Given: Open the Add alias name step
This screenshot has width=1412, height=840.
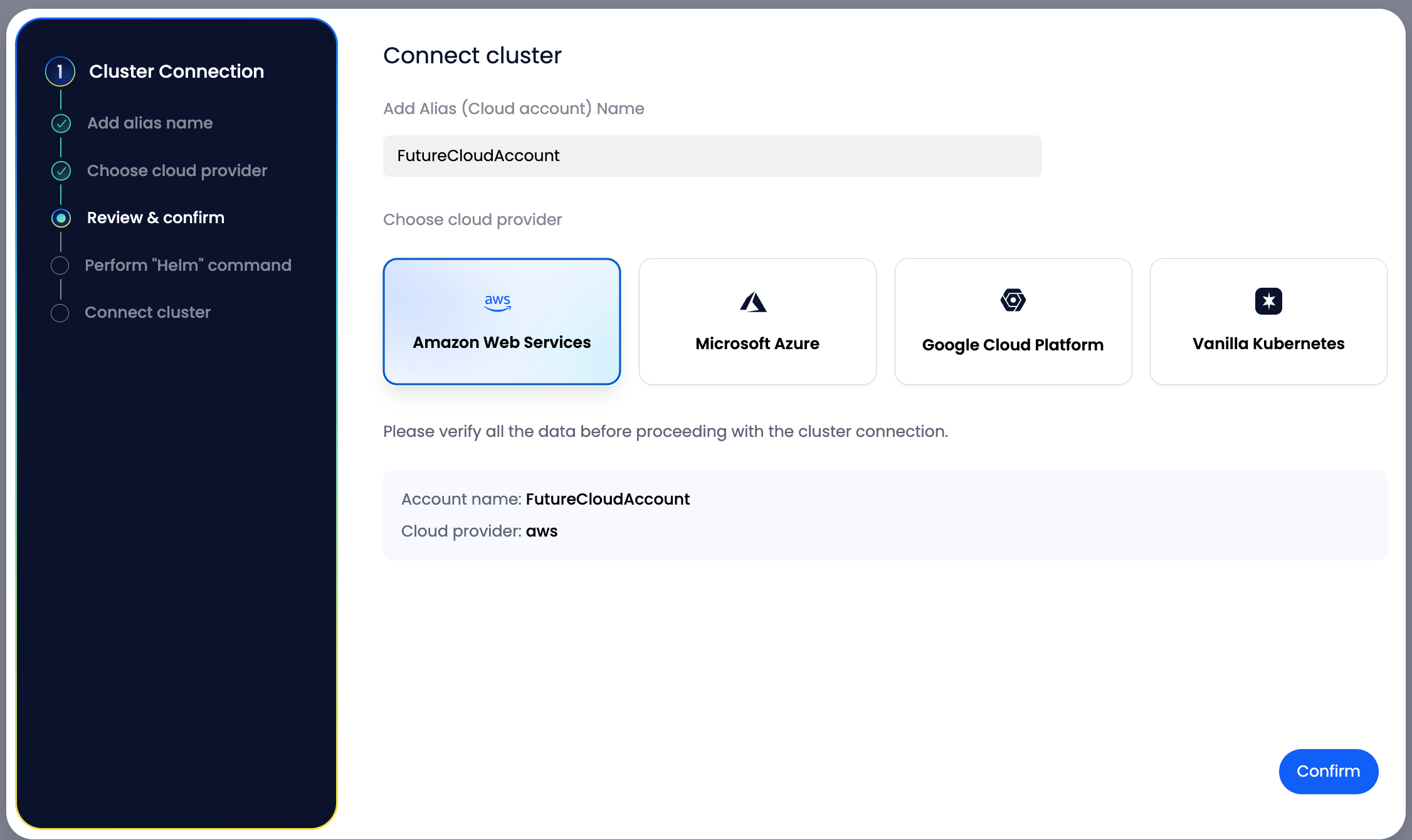Looking at the screenshot, I should coord(150,123).
